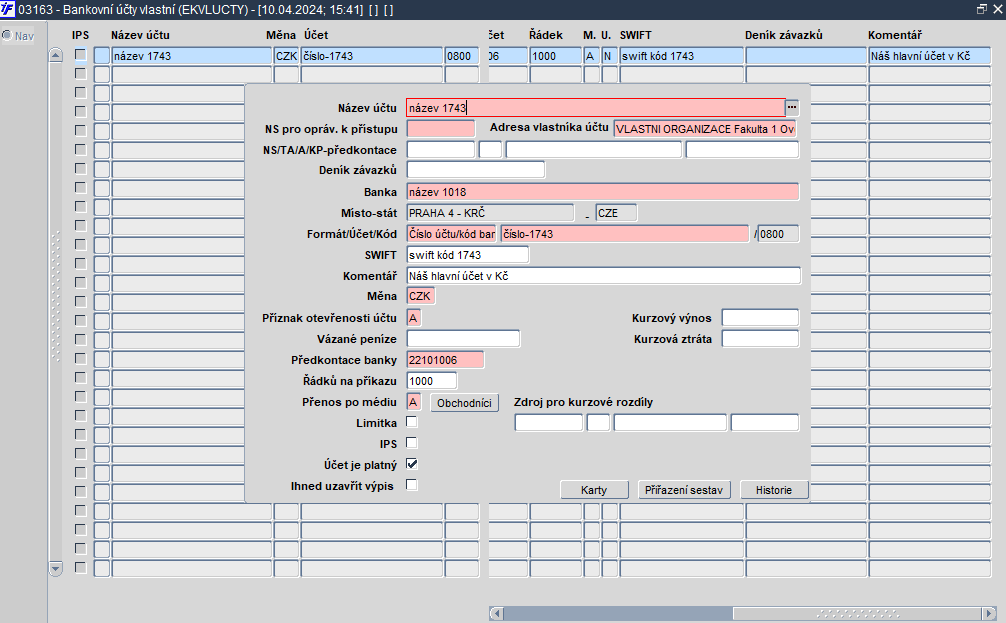Screen dimensions: 1006x623
Task: Restore the inner window size
Action: coord(981,9)
